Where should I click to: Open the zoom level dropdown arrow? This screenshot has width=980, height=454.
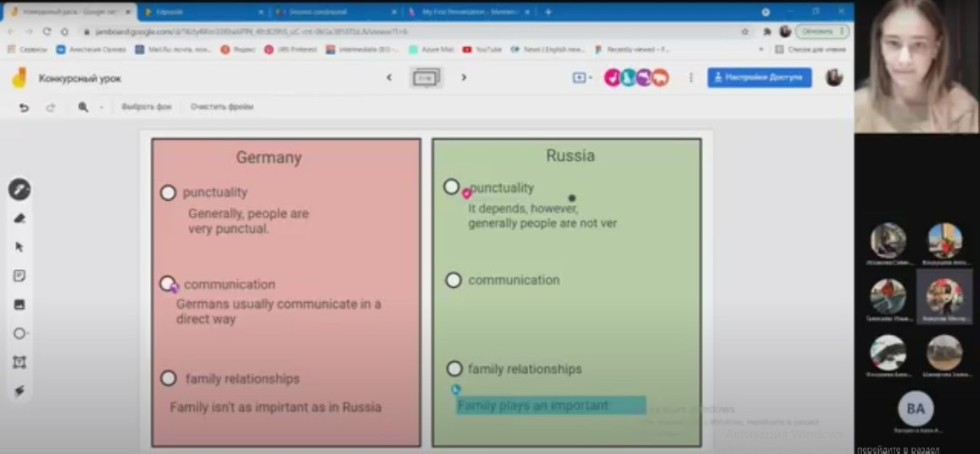(x=101, y=108)
